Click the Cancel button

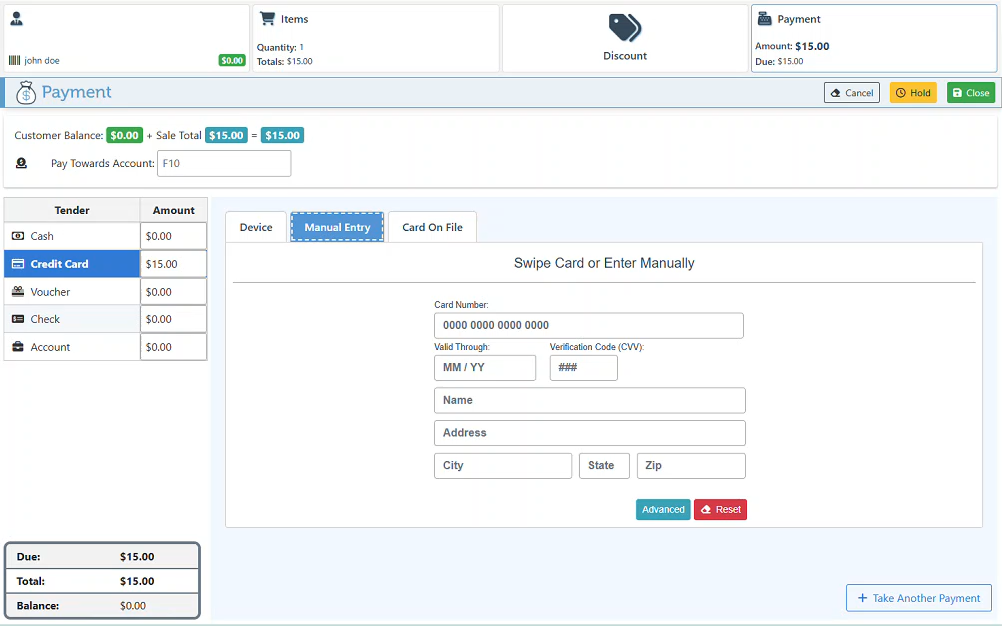tap(852, 93)
